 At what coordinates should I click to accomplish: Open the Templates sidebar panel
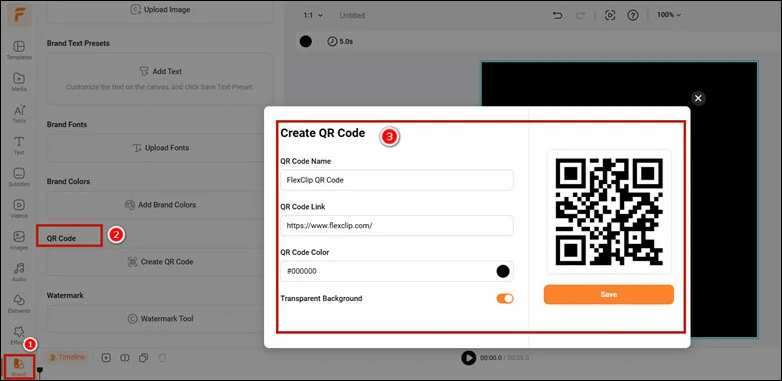[19, 50]
